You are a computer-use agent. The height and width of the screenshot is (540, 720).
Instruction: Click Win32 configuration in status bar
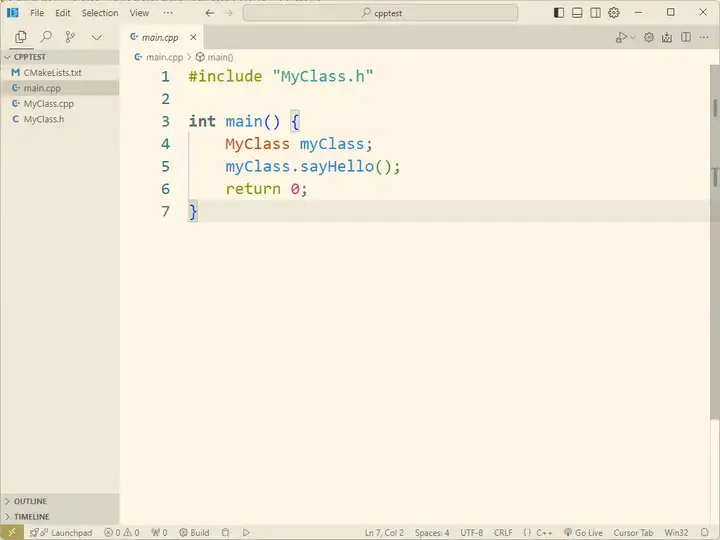[x=676, y=533]
